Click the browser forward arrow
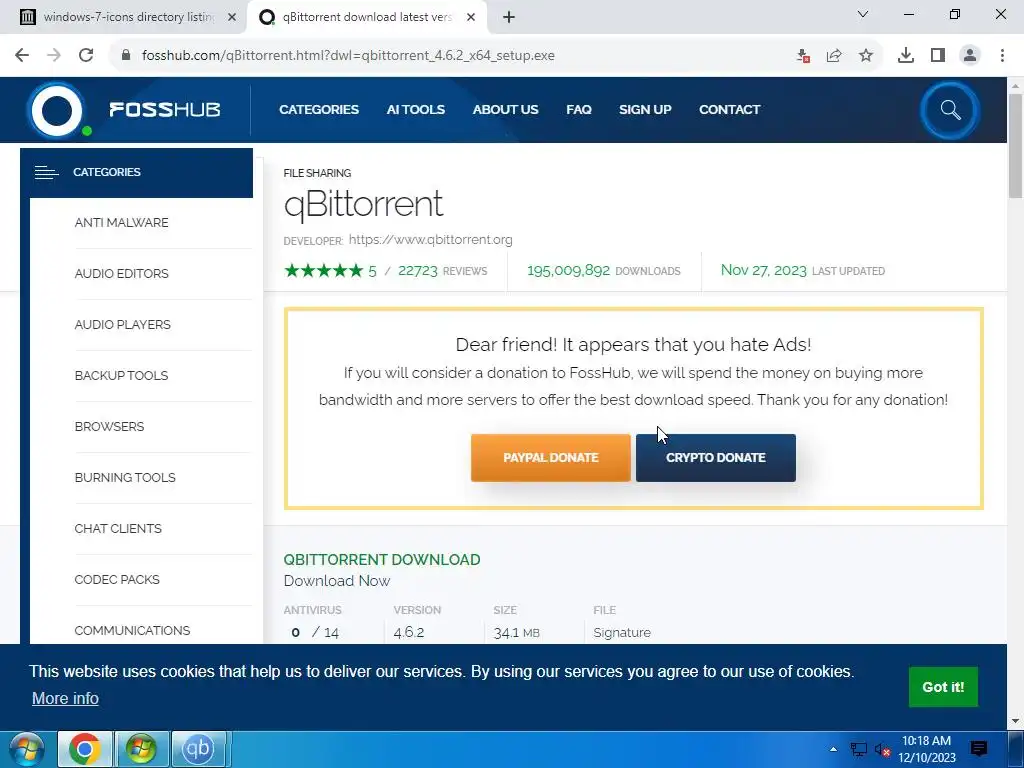This screenshot has height=768, width=1024. (x=54, y=56)
